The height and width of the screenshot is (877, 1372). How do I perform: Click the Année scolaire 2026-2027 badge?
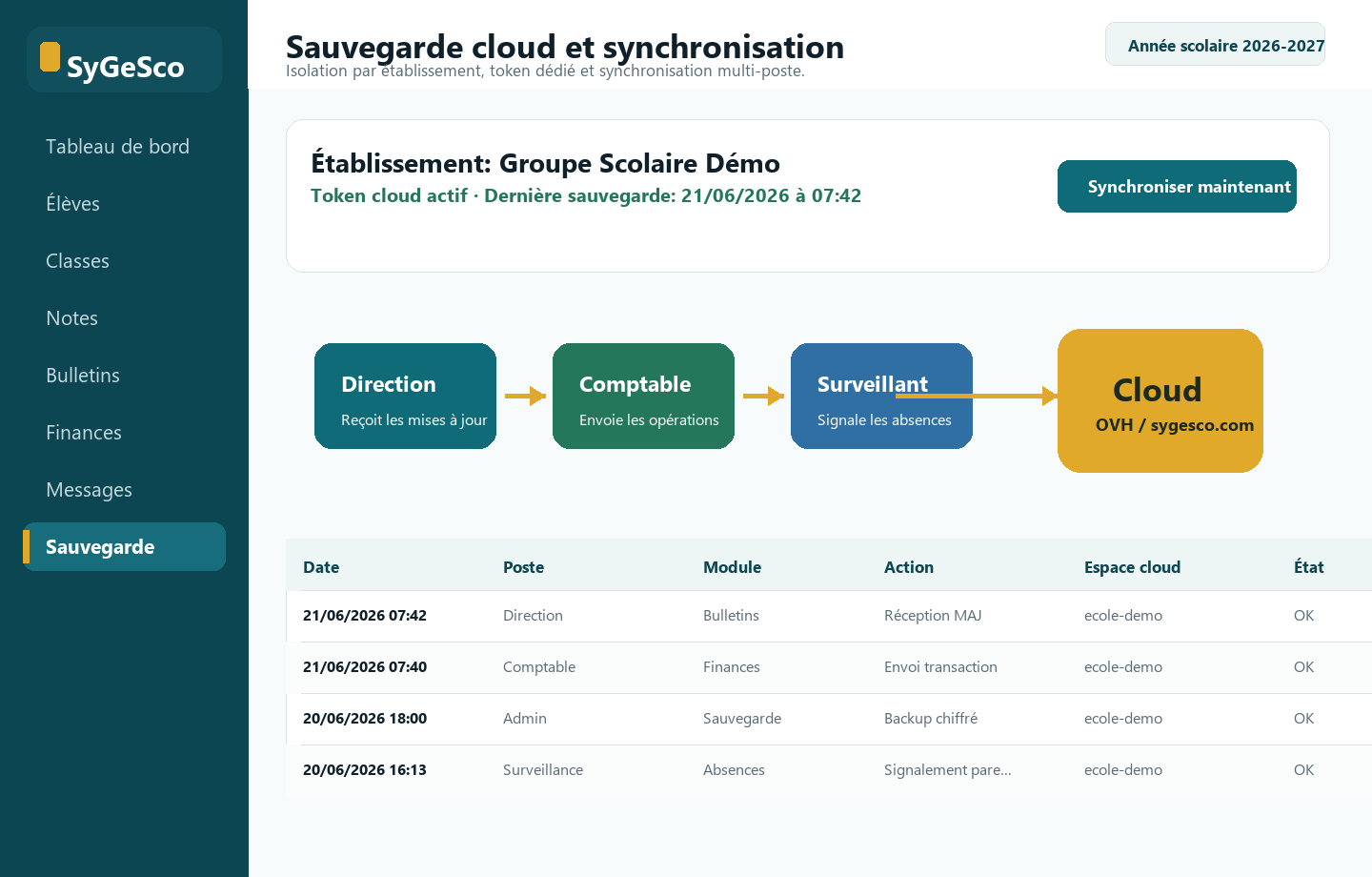[x=1215, y=45]
